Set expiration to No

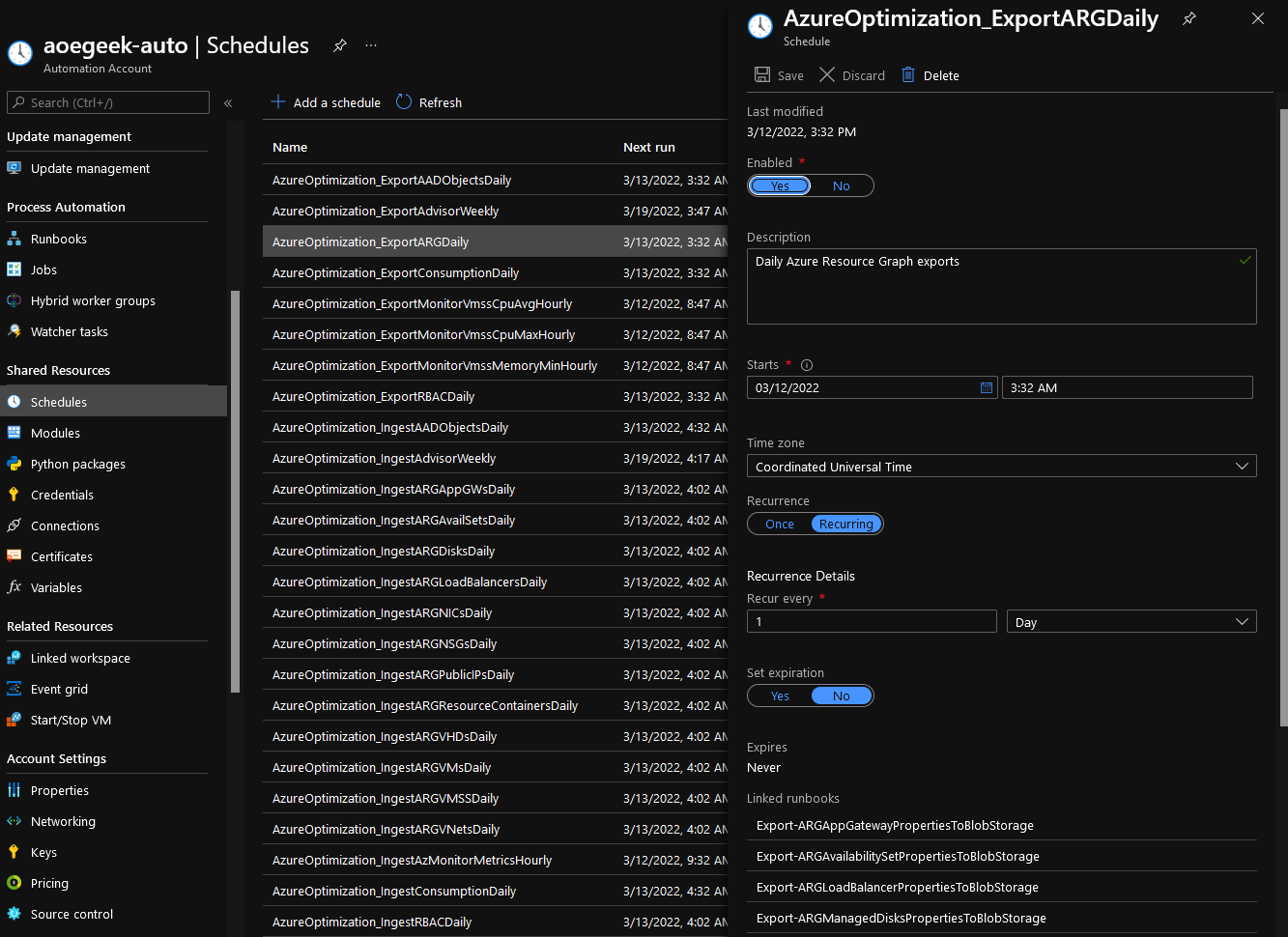click(x=842, y=696)
